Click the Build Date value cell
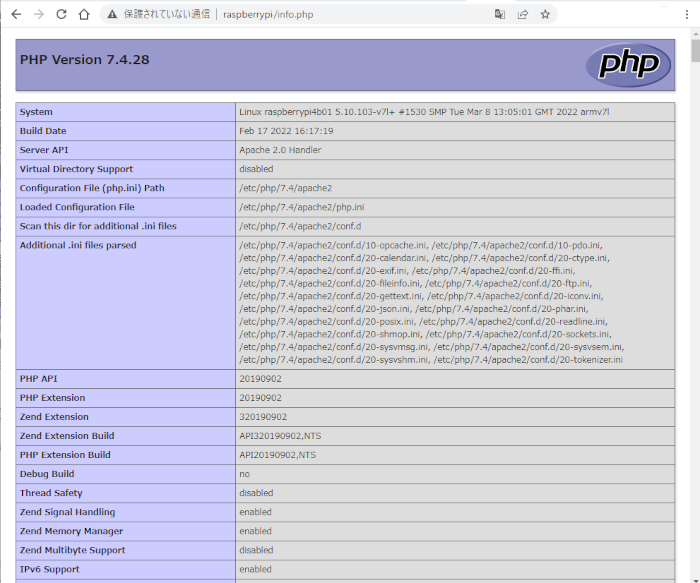 click(x=286, y=131)
